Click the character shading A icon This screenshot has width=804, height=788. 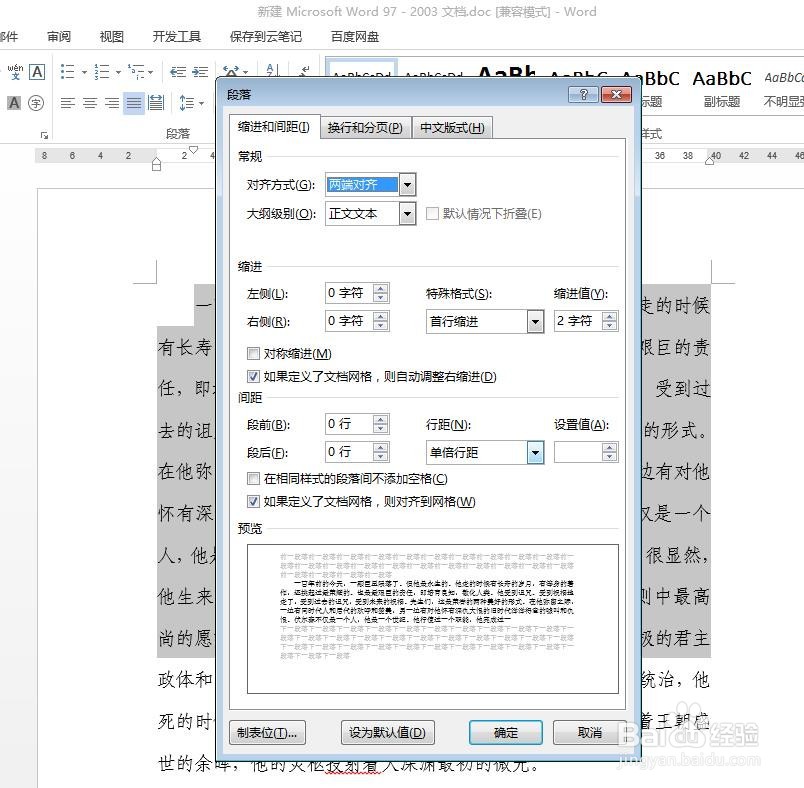point(14,103)
